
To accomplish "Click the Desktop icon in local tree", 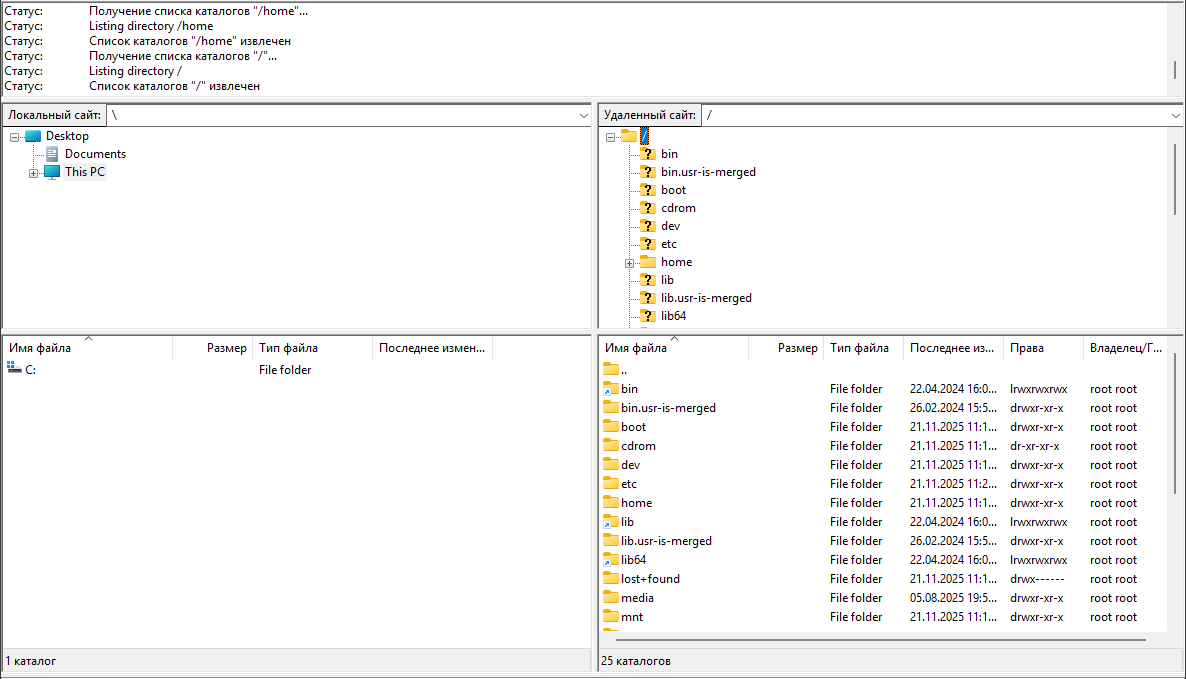I will coord(33,136).
